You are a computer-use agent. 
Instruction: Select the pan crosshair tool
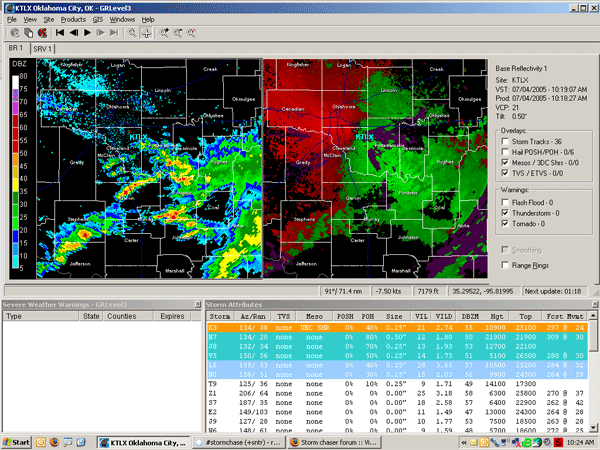pos(147,32)
